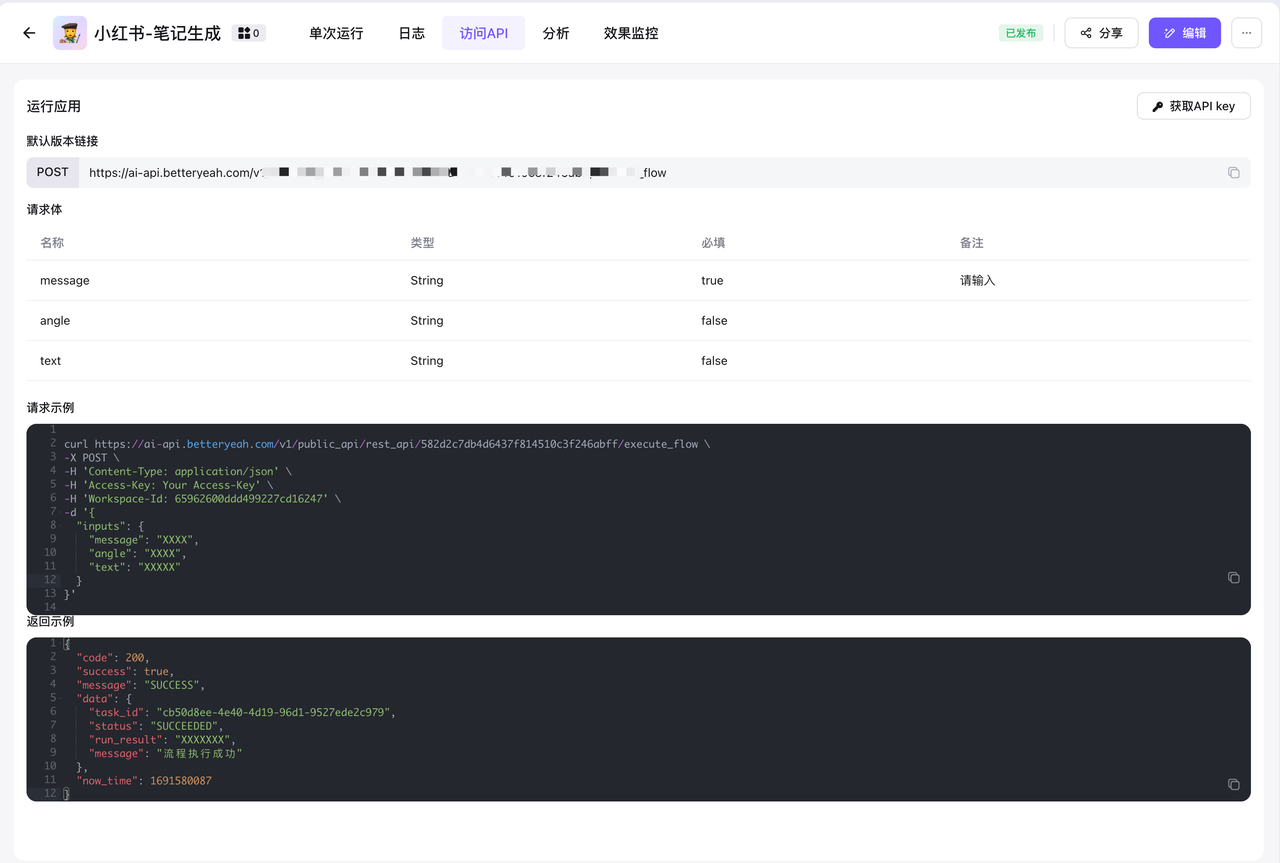
Task: Click the 分享 share button
Action: click(1101, 33)
